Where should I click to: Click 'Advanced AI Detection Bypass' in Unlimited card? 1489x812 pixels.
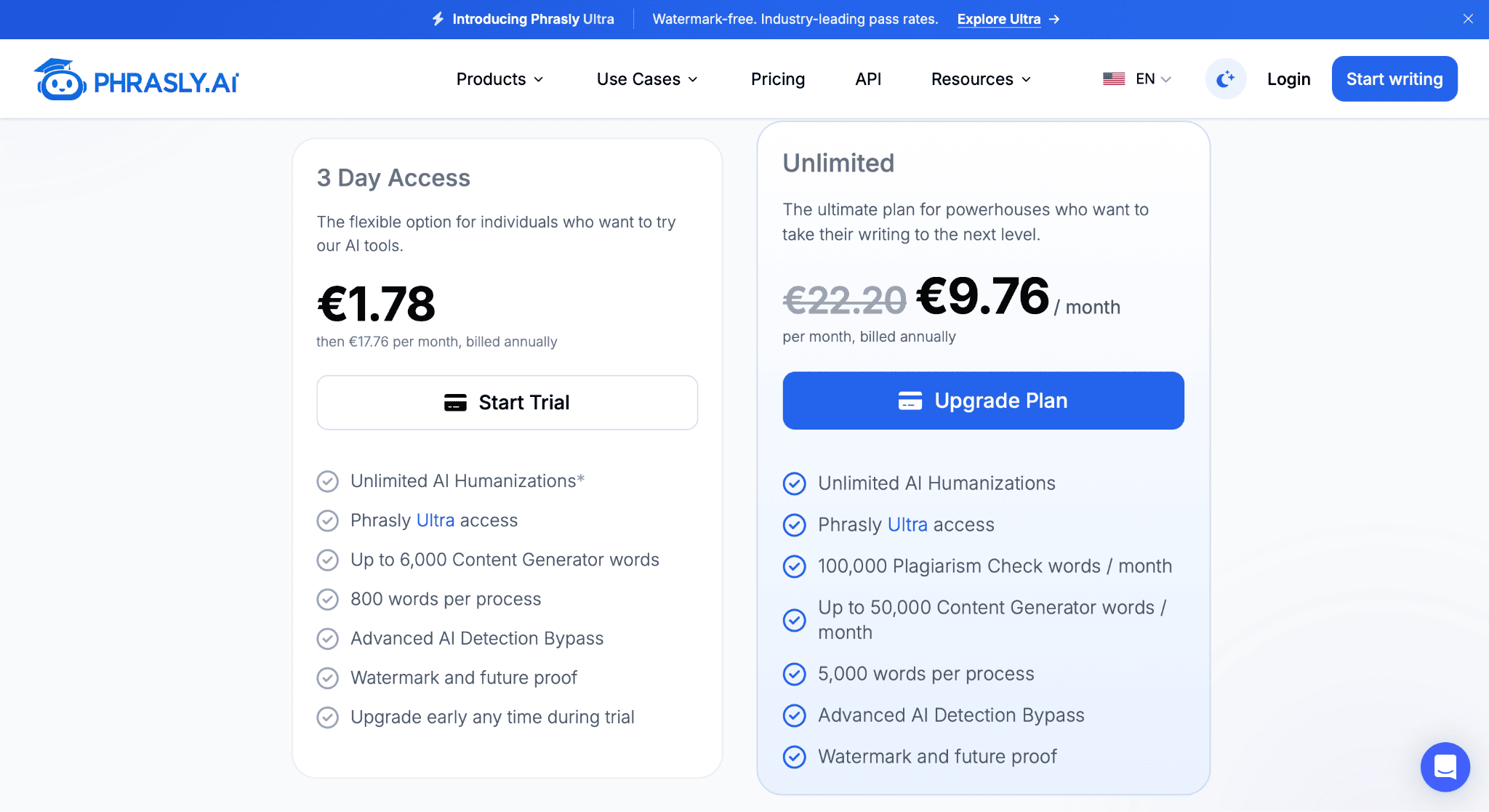[x=951, y=715]
